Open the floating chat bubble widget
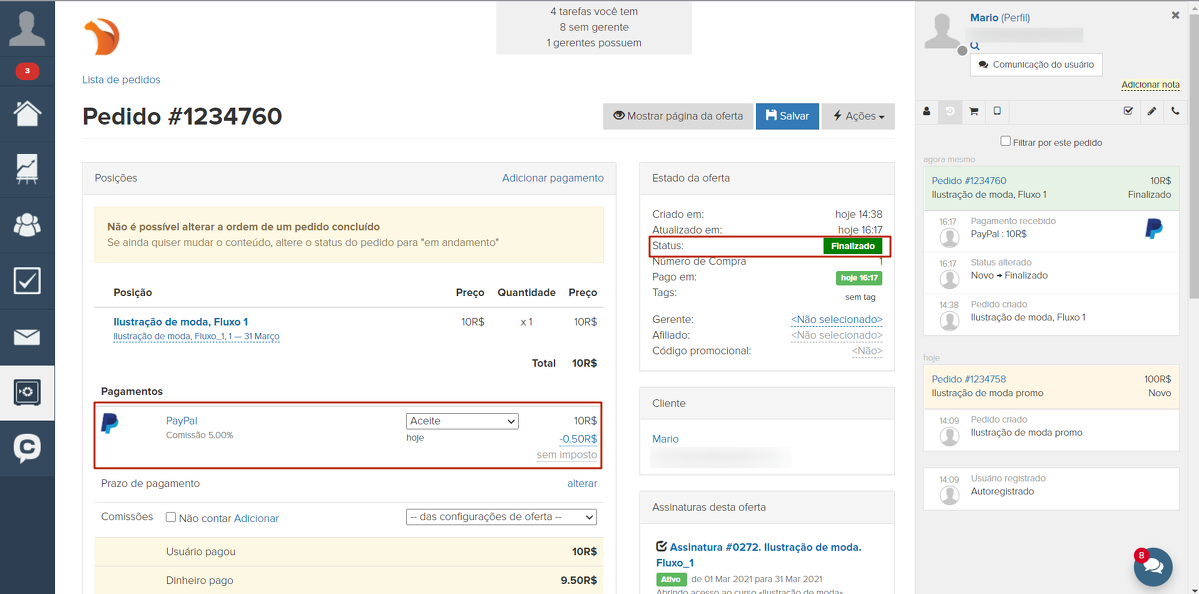 tap(1153, 565)
